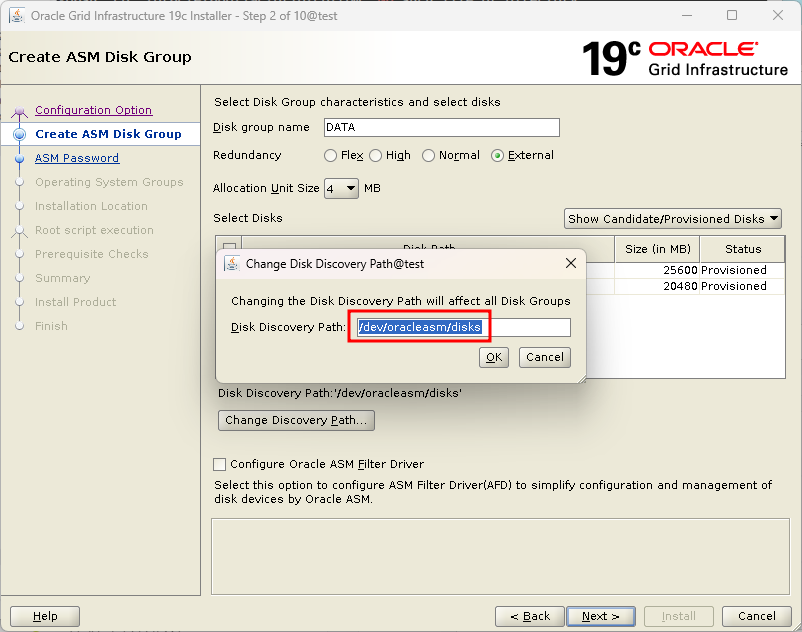Click the Java installer icon in the title bar

click(17, 16)
